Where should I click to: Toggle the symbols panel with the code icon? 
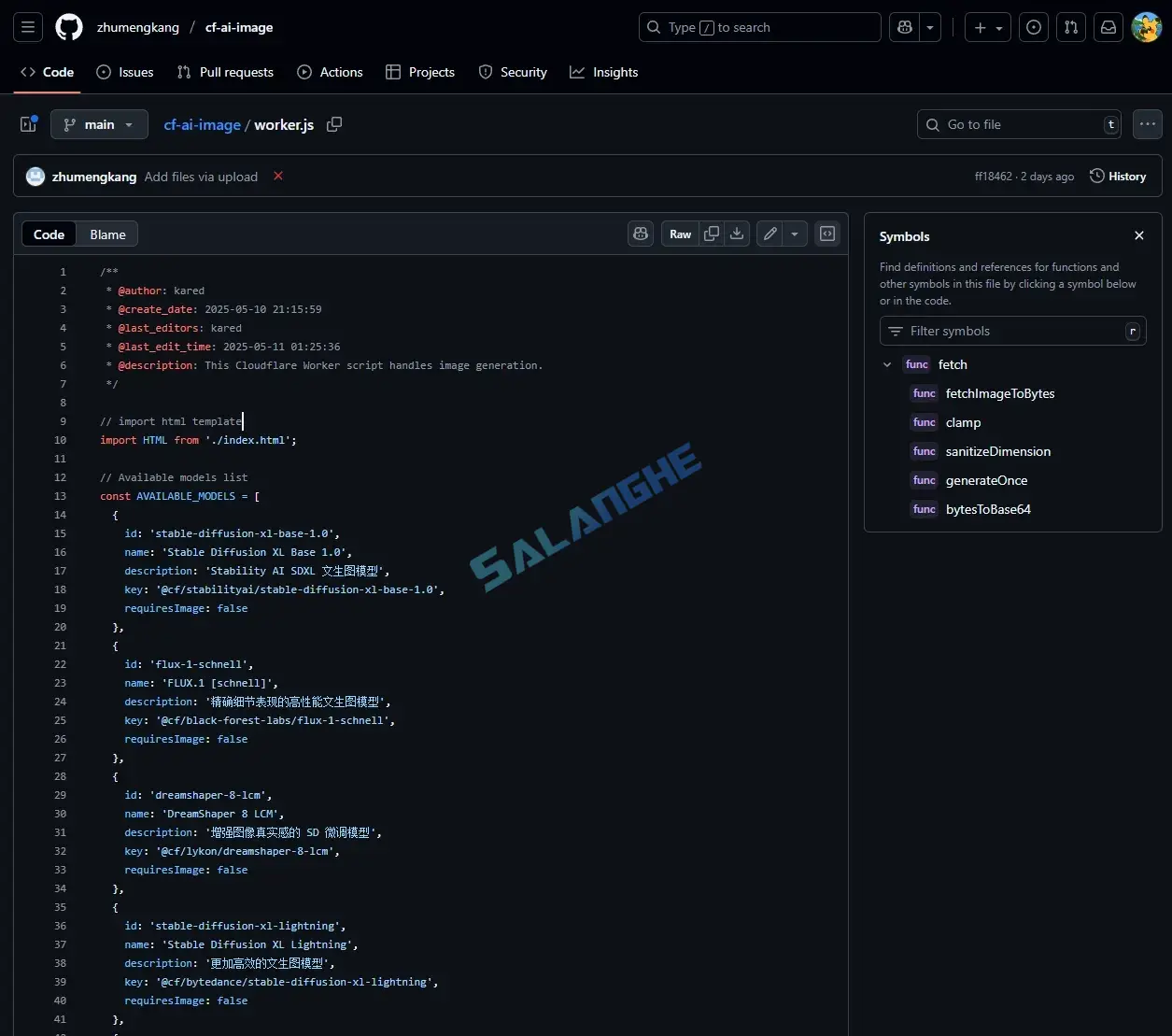click(x=826, y=234)
